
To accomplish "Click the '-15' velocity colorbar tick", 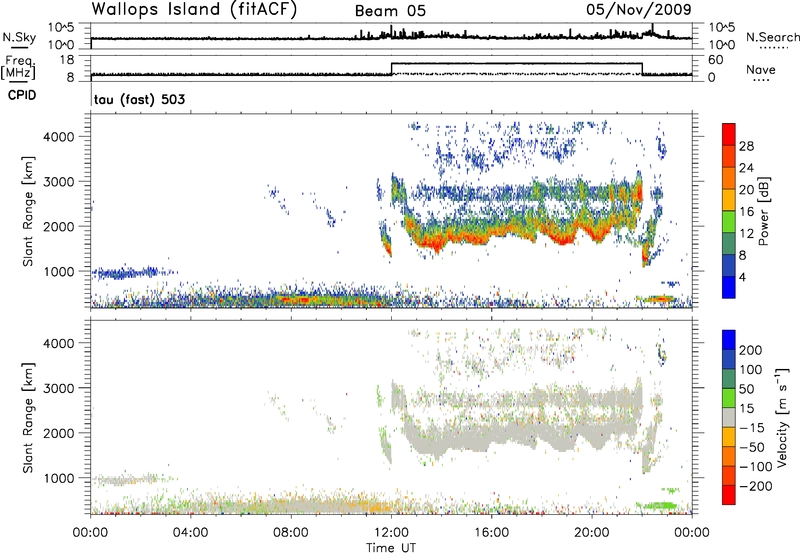I will point(753,427).
